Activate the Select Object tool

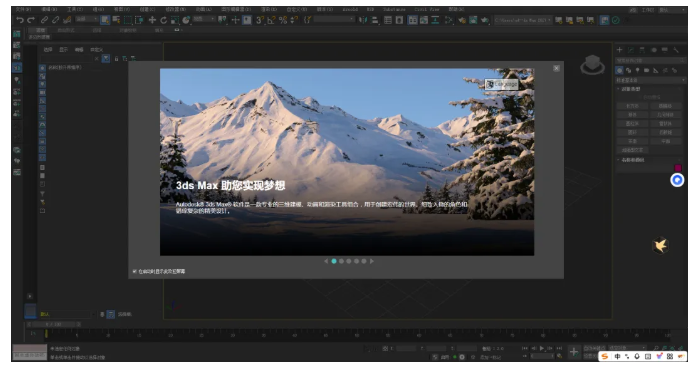105,20
